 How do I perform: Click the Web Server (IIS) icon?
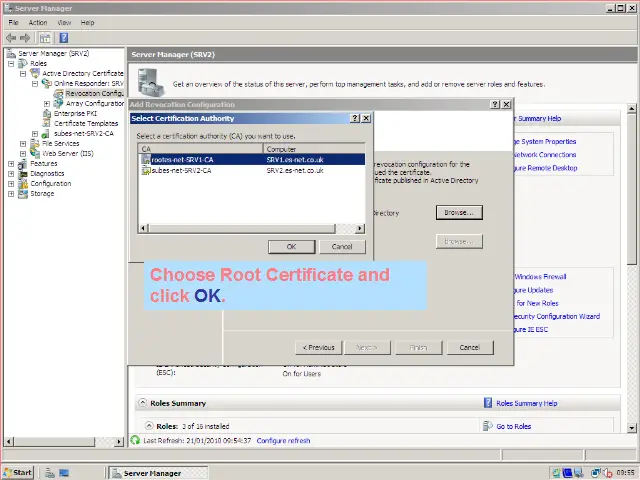[x=35, y=153]
